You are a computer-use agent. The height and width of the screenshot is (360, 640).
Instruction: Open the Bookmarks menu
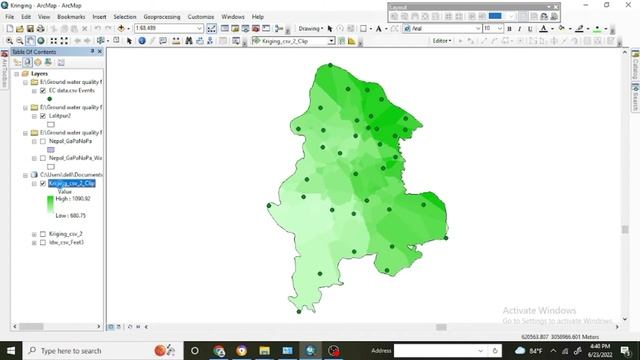(x=71, y=17)
